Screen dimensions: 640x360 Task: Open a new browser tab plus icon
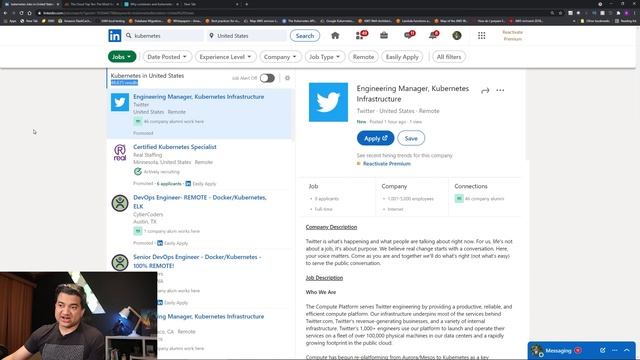(247, 4)
